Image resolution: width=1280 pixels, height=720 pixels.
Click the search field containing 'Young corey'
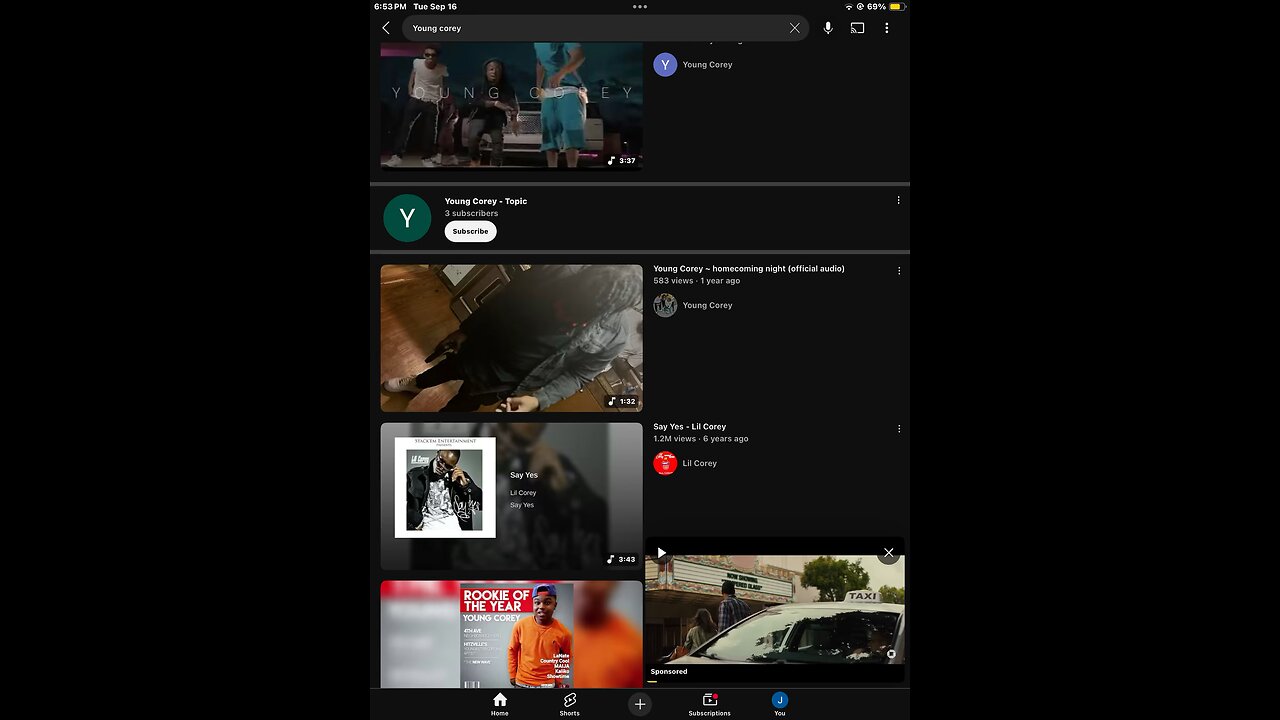pos(606,28)
